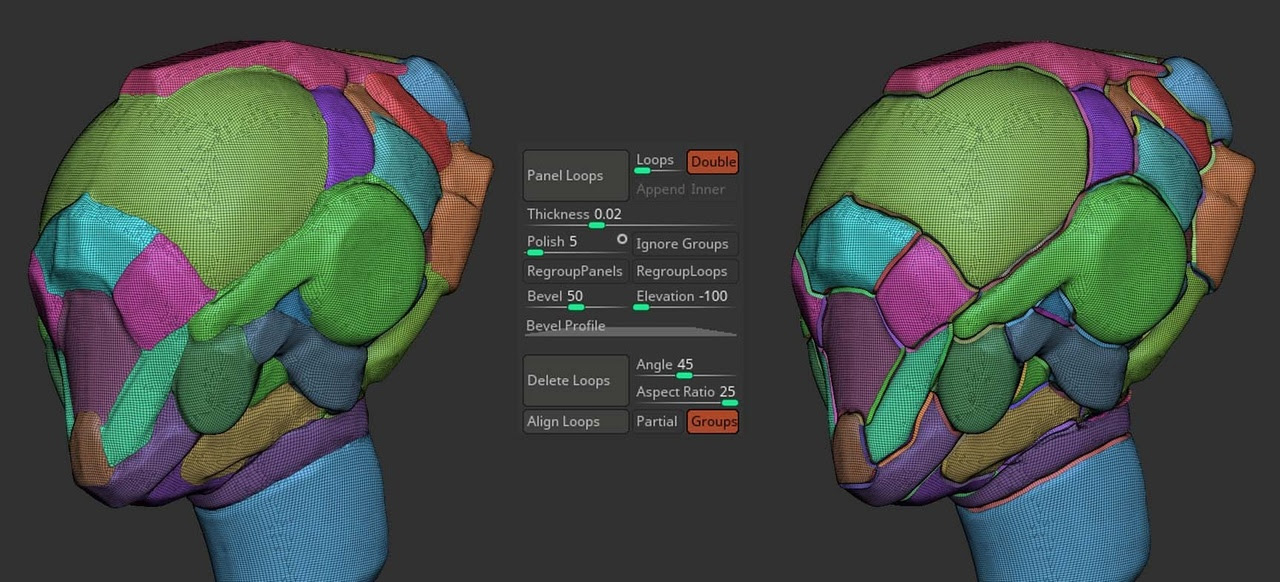Toggle the Double option off
This screenshot has height=582, width=1280.
(713, 162)
